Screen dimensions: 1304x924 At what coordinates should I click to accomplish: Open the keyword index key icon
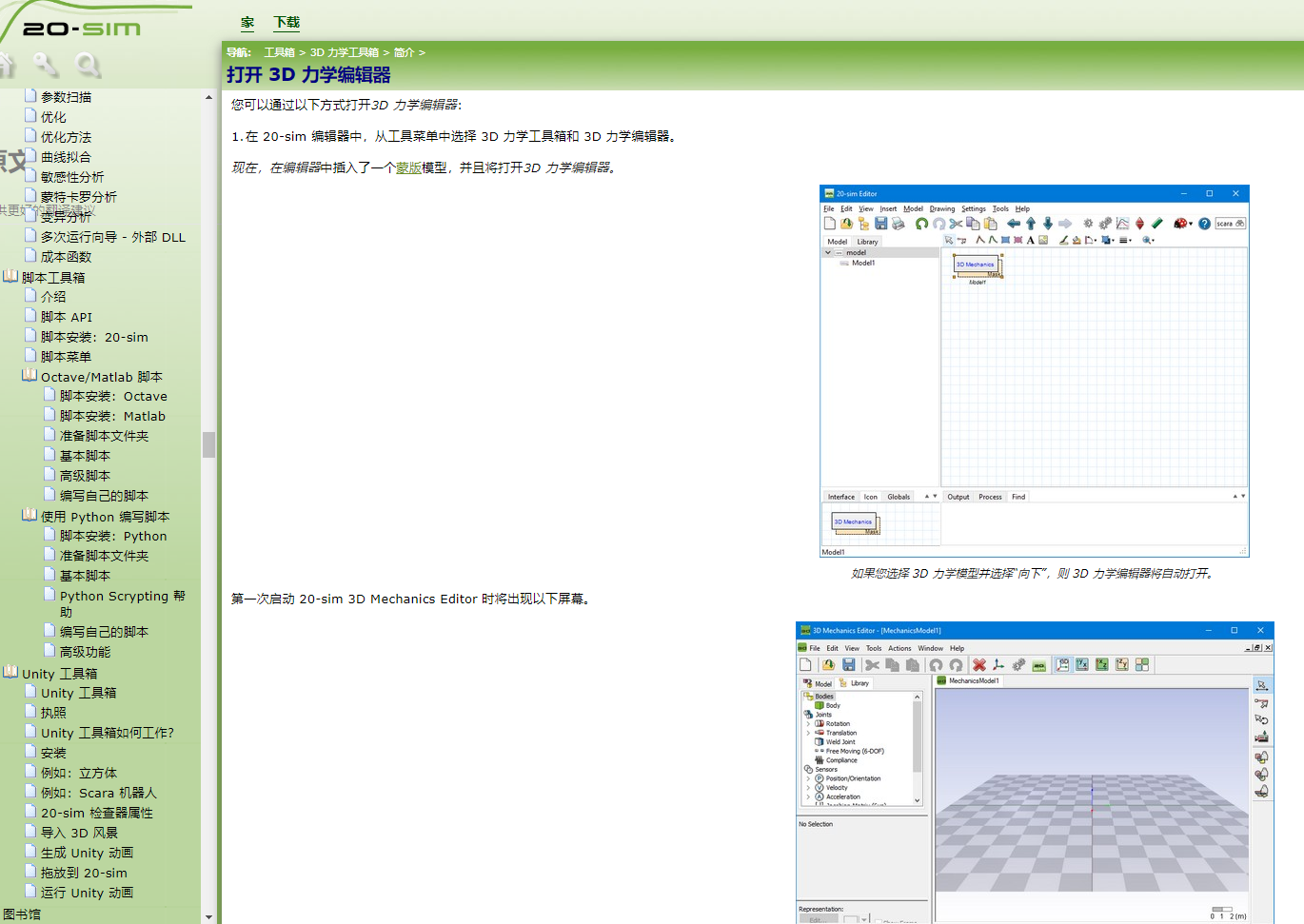(46, 65)
